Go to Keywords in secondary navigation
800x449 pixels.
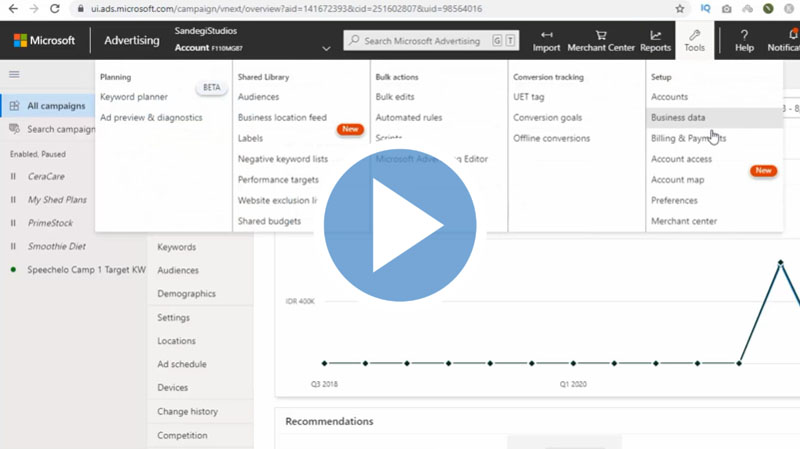(177, 247)
